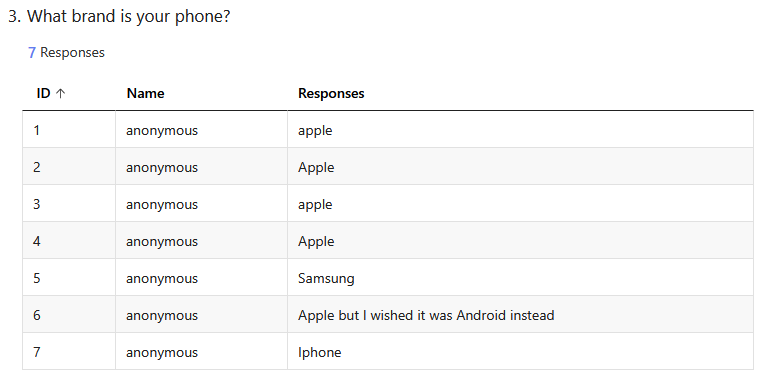Click ID cell number 2

pos(37,167)
